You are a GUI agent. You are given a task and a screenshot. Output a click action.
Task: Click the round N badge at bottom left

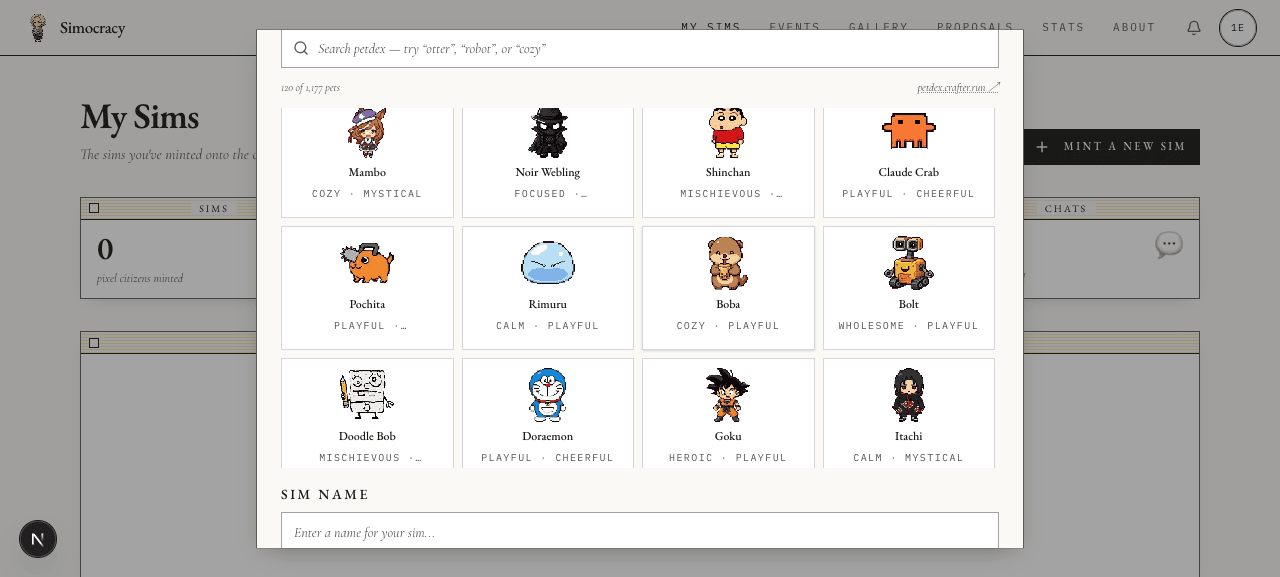coord(38,539)
